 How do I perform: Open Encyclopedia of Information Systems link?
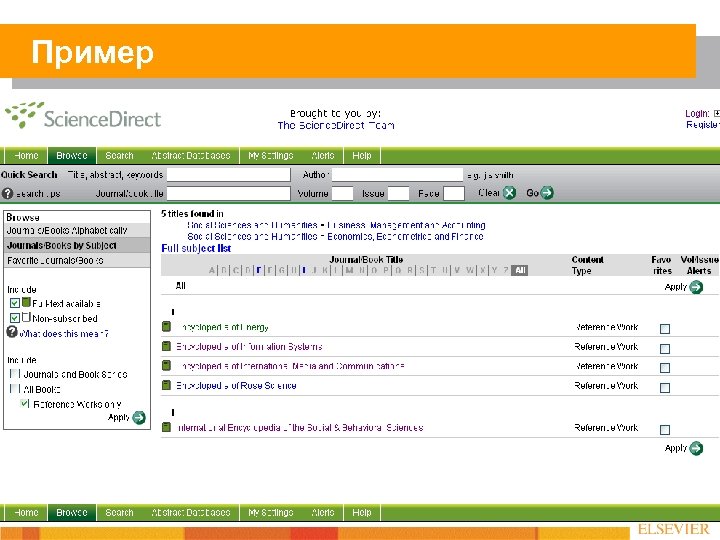point(249,347)
